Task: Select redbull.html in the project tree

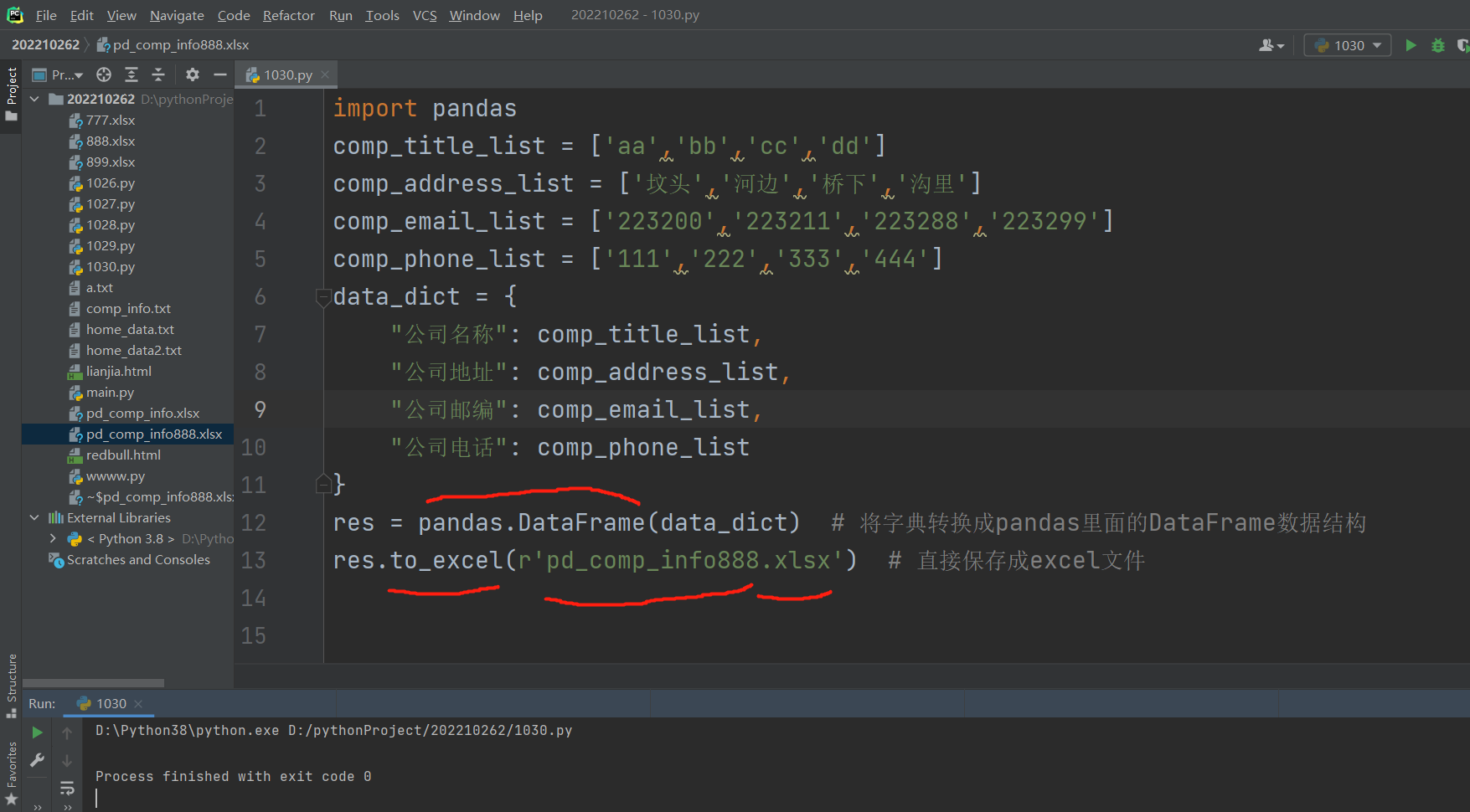Action: [x=123, y=455]
